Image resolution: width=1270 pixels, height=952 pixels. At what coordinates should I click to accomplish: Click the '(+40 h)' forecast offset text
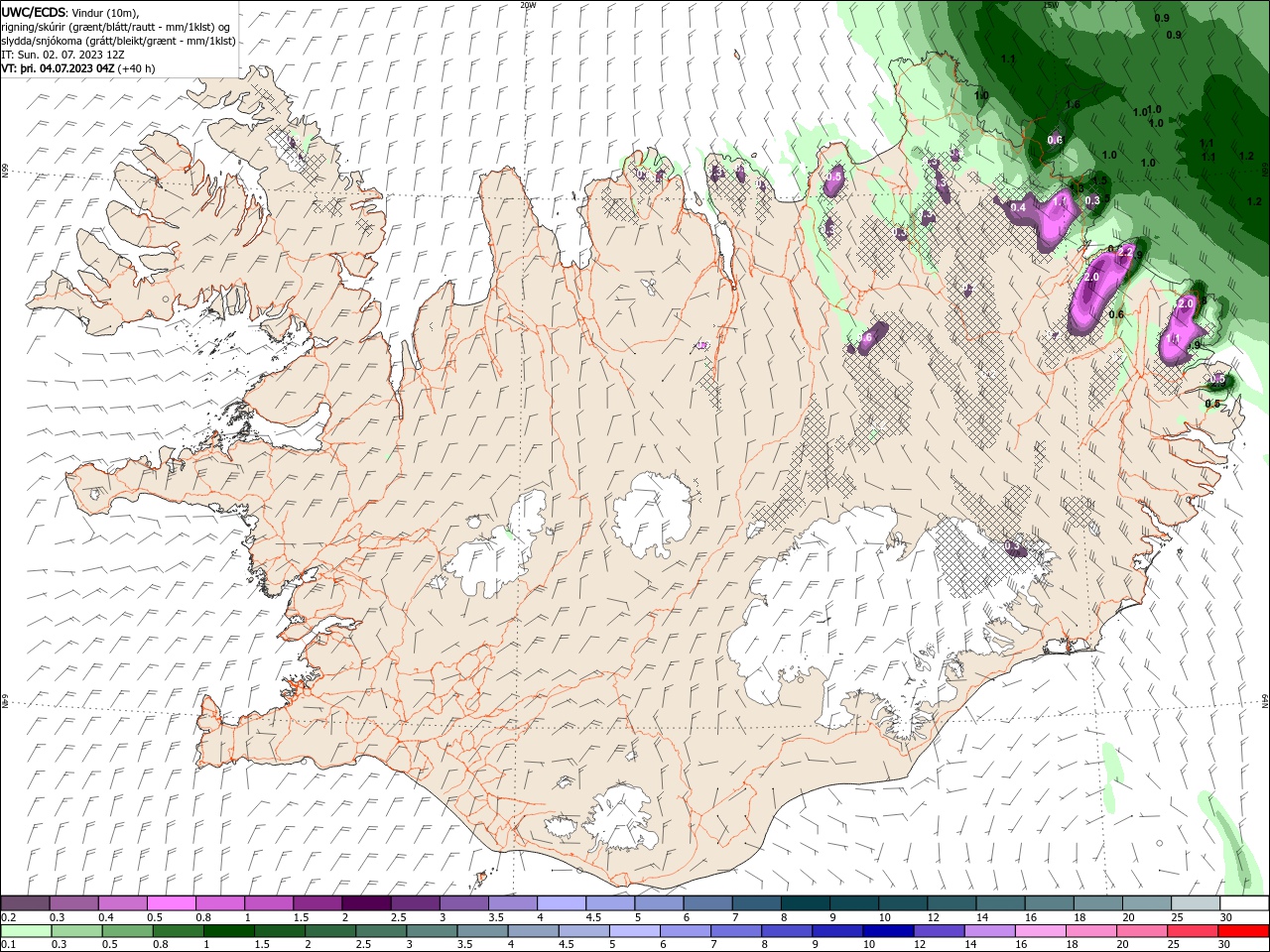click(x=136, y=68)
